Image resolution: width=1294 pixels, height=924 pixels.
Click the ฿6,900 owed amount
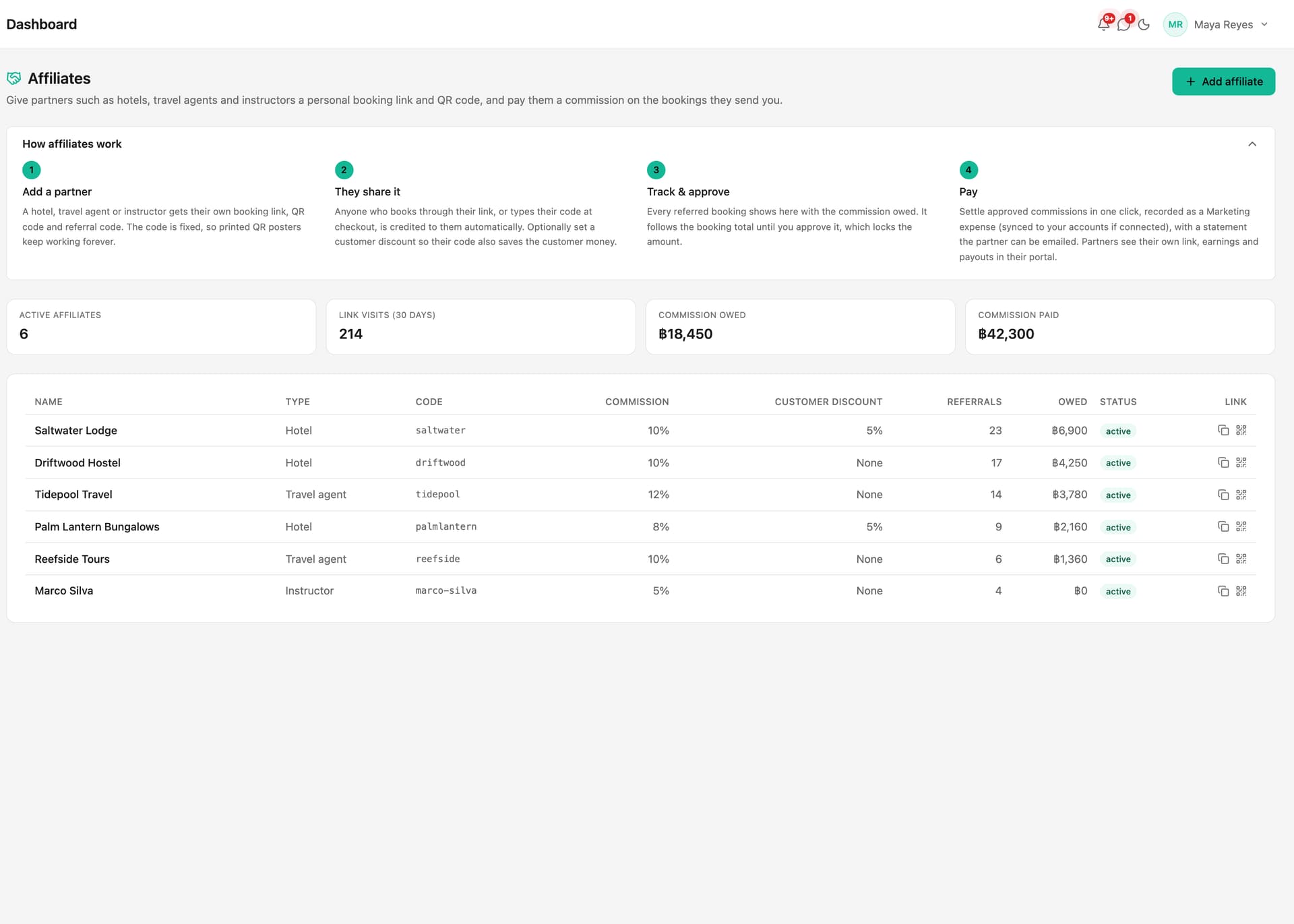tap(1070, 431)
